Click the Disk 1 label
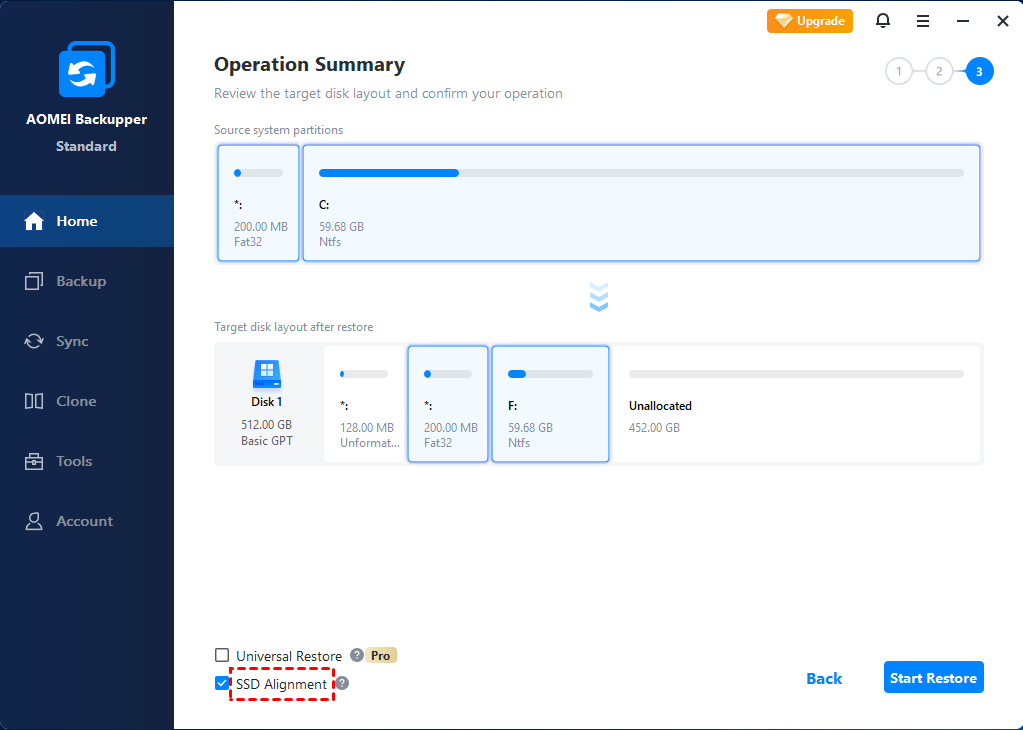 pos(267,402)
